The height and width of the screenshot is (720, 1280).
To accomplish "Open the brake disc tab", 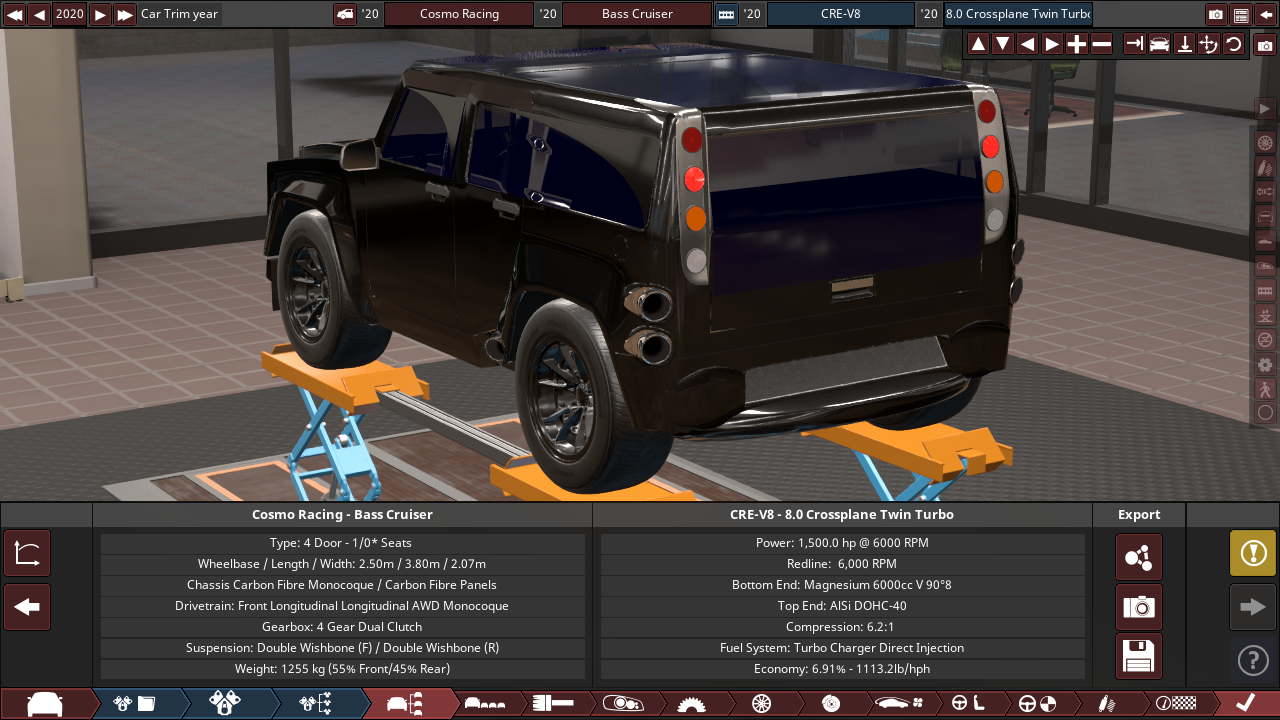I will 830,704.
